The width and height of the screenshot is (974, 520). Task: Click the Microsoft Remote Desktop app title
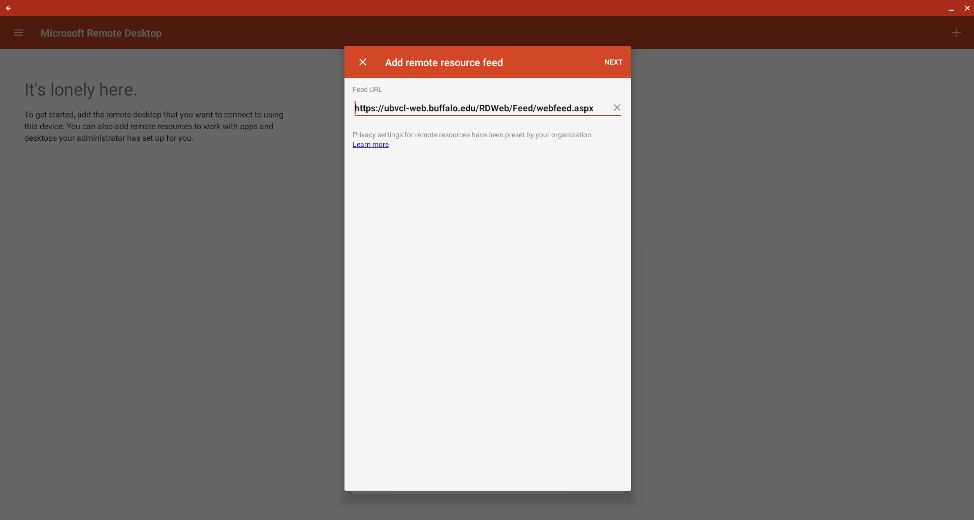point(101,33)
